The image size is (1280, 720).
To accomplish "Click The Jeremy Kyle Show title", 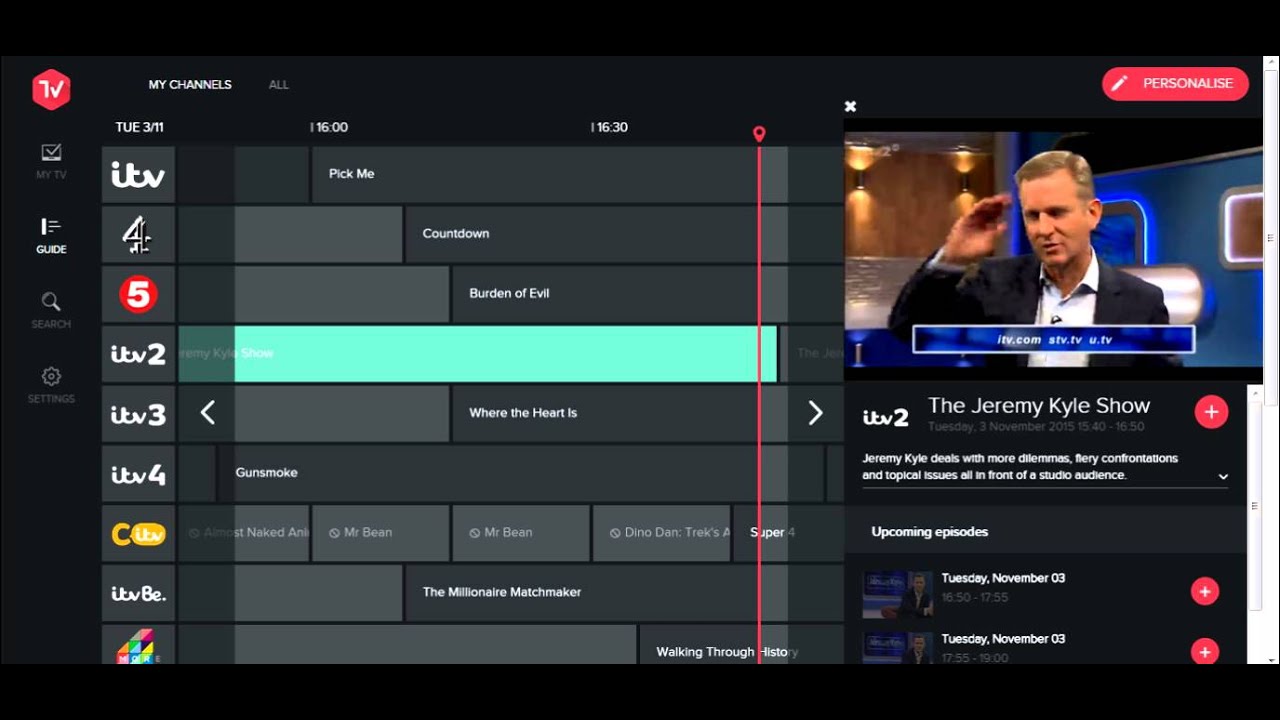I will tap(1039, 406).
